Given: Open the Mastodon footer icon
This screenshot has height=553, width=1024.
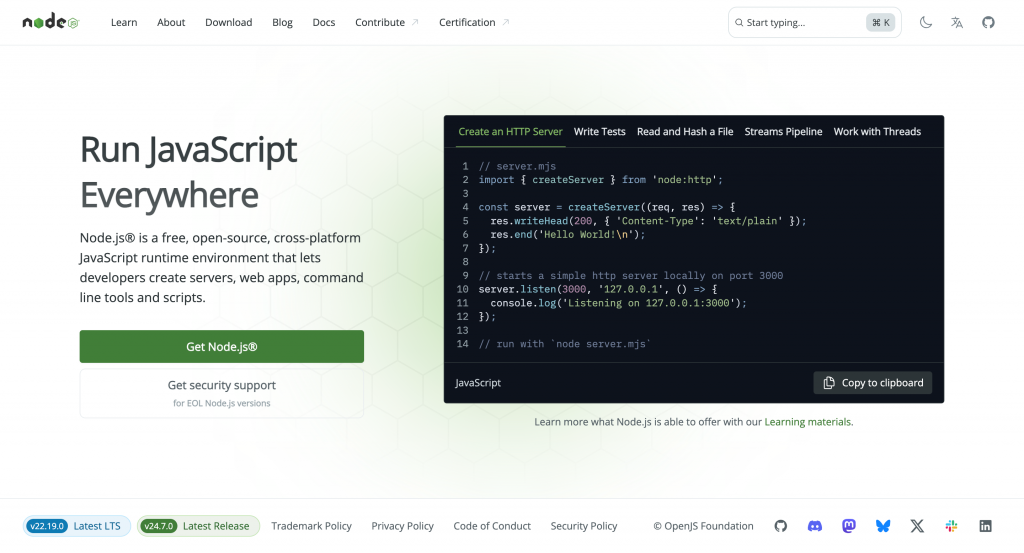Looking at the screenshot, I should [x=848, y=526].
